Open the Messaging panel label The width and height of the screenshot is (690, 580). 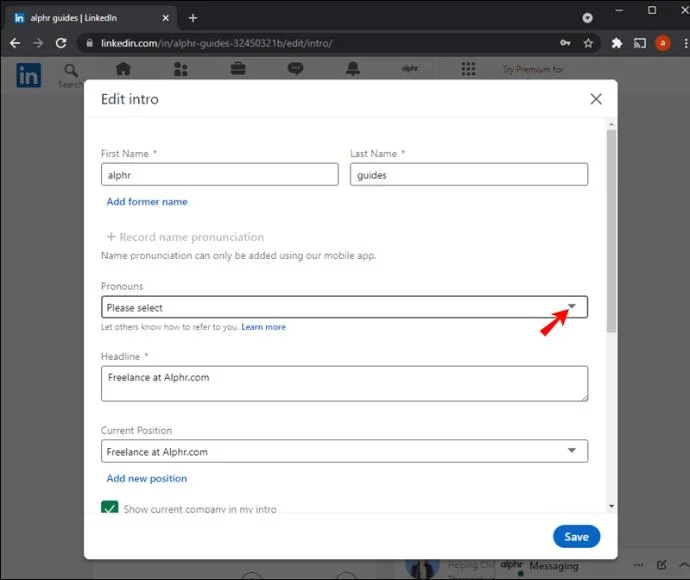point(554,566)
